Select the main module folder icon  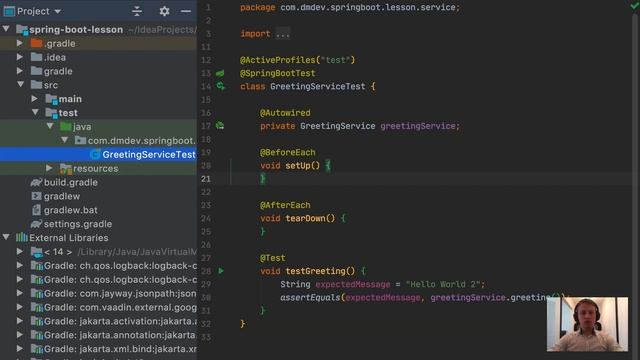[51, 99]
